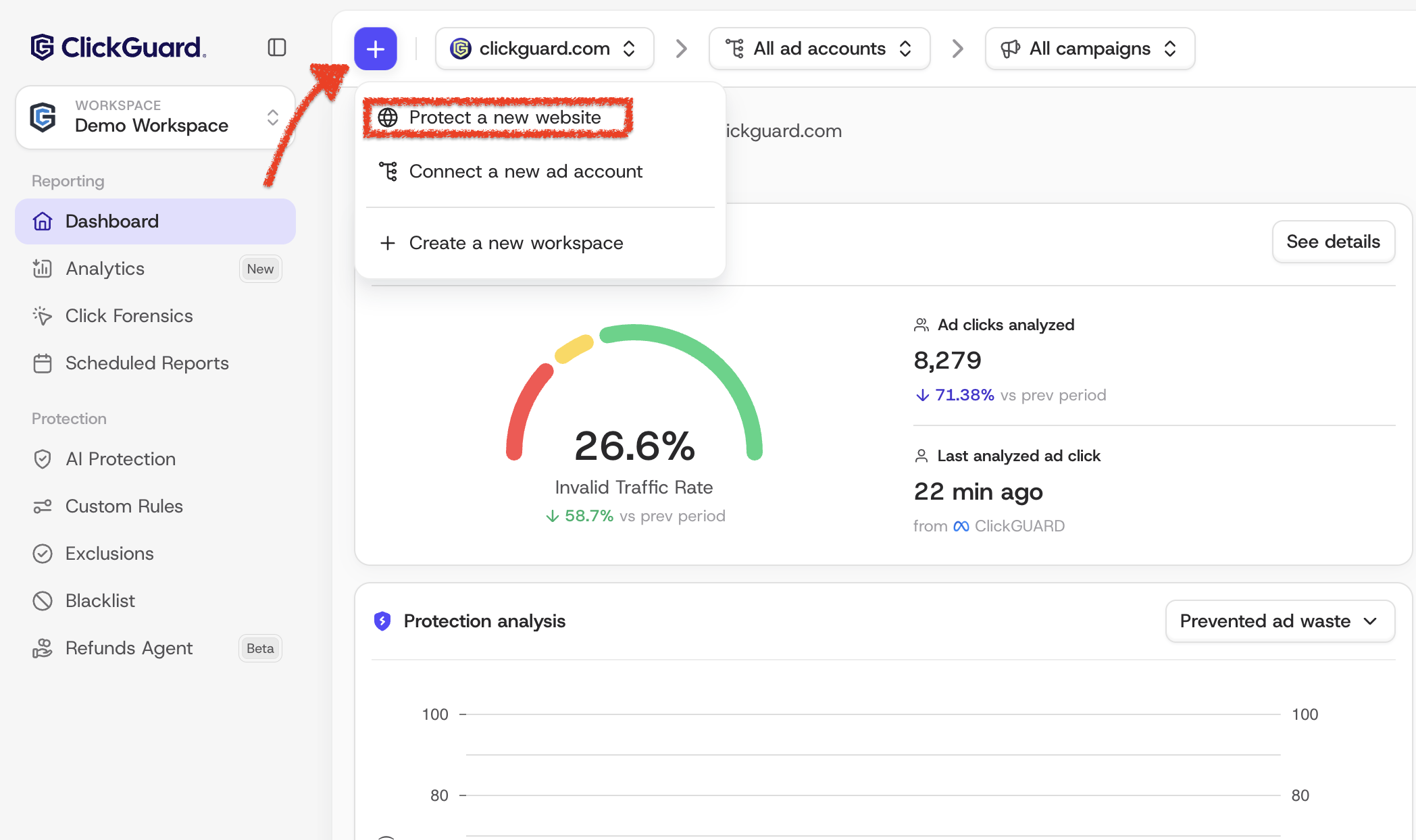Image resolution: width=1416 pixels, height=840 pixels.
Task: Click the 58.7% vs prev period text
Action: (635, 516)
